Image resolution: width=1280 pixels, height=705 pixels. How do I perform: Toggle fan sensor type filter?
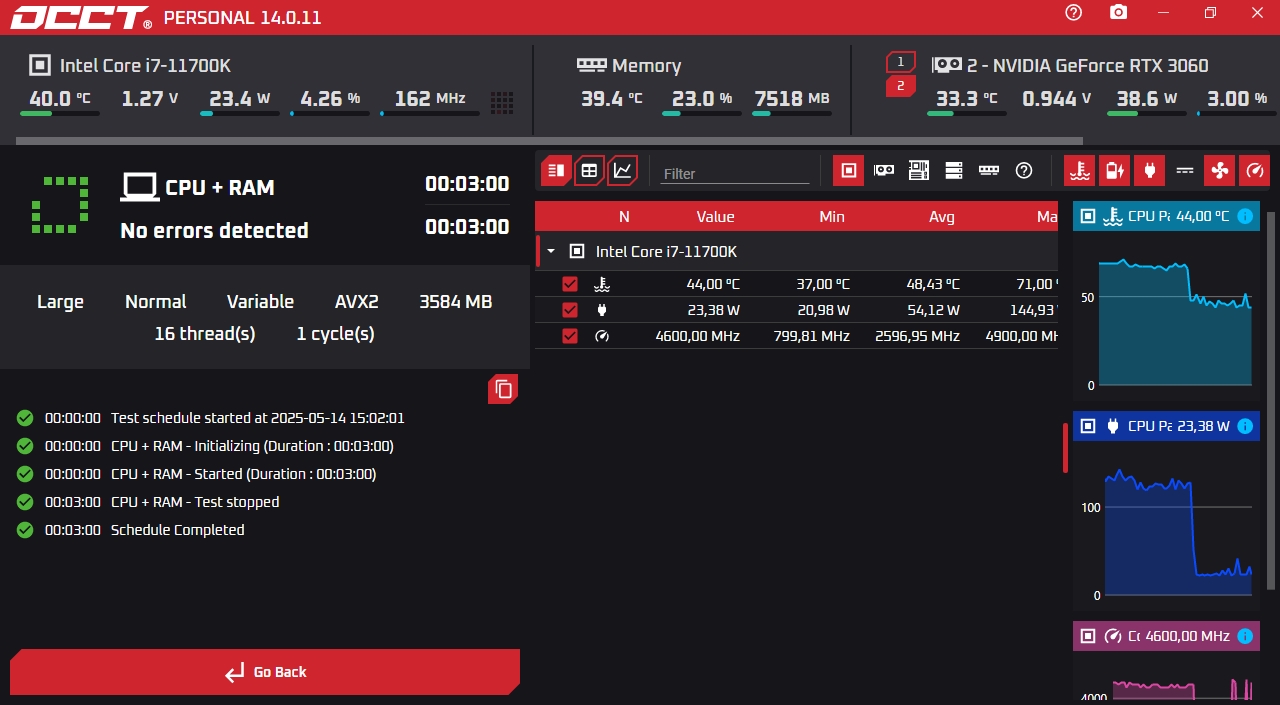(x=1219, y=171)
